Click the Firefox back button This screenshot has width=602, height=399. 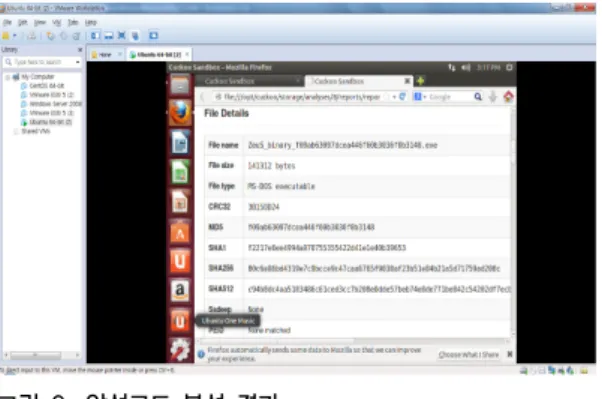point(202,97)
